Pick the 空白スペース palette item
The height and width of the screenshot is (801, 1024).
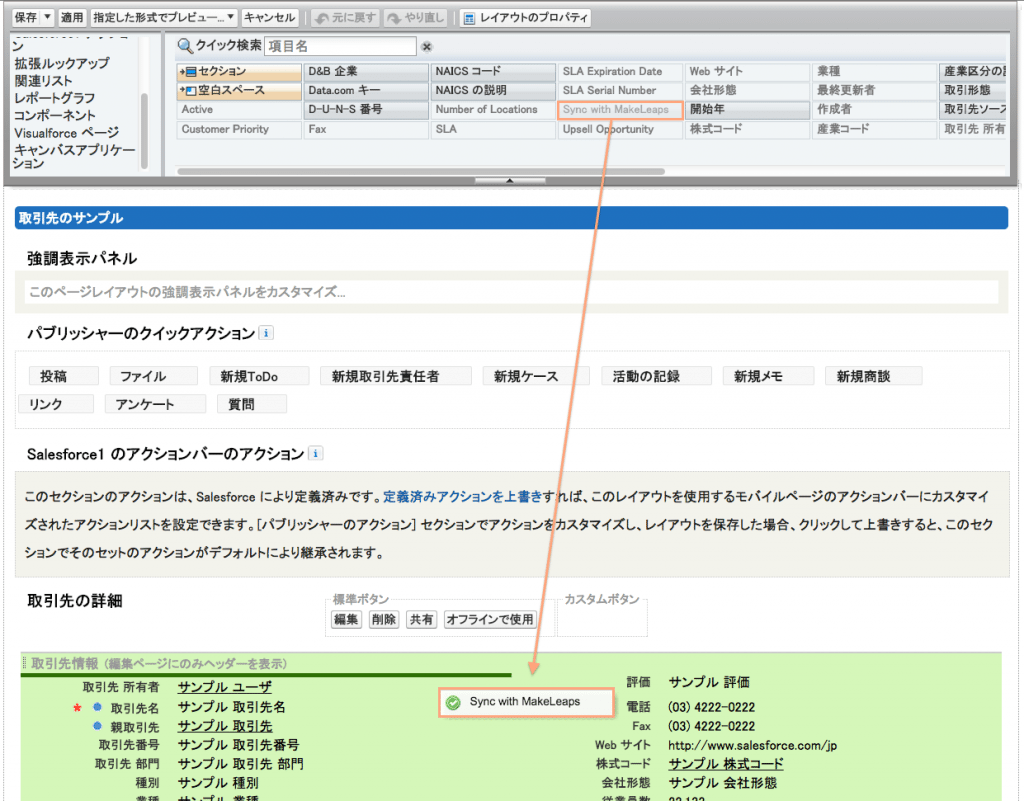click(239, 90)
